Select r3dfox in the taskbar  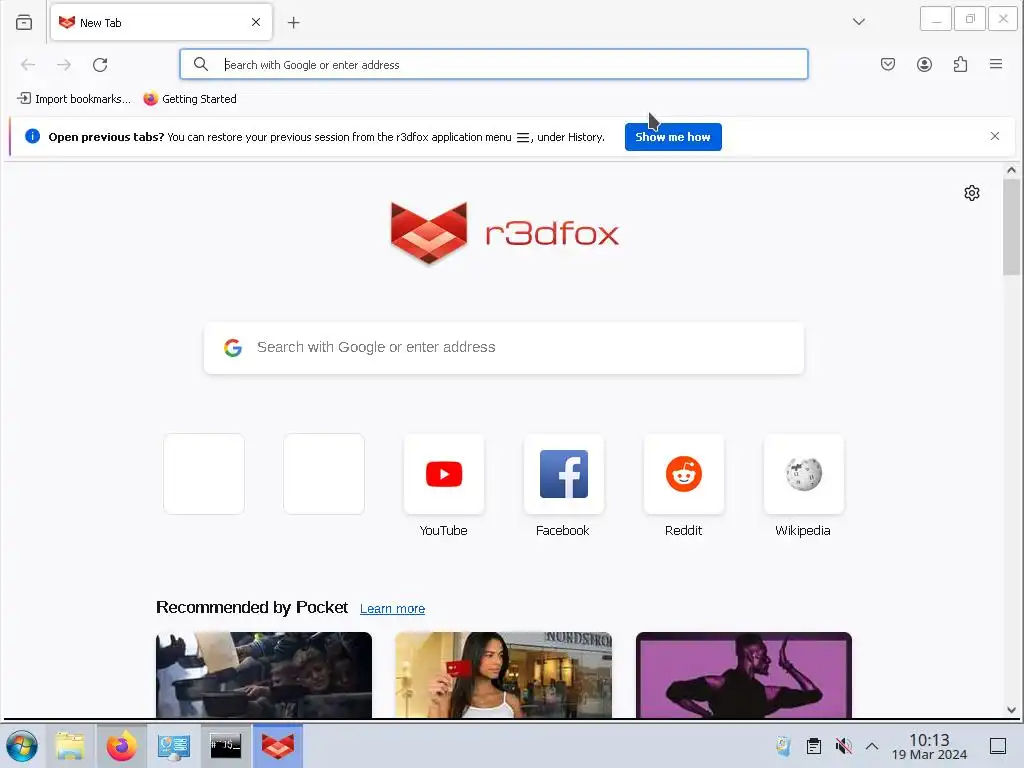pyautogui.click(x=278, y=746)
